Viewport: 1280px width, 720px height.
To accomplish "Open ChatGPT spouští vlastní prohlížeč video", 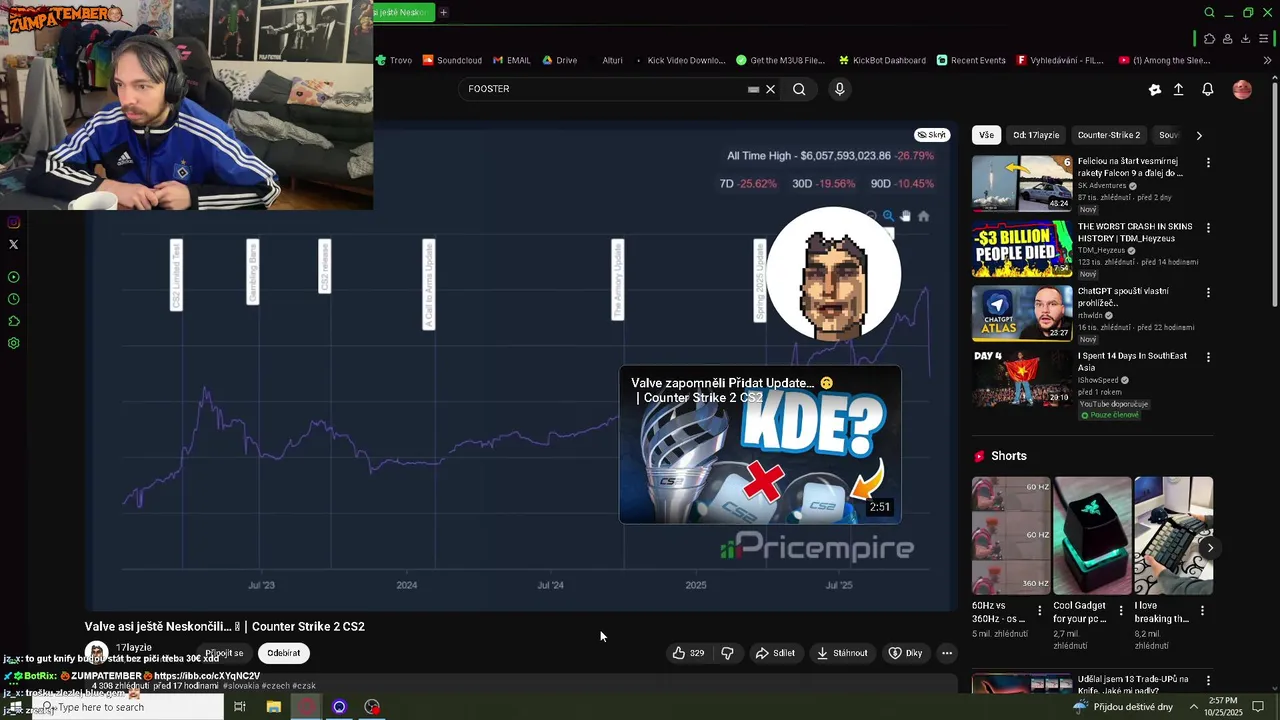I will click(x=1022, y=313).
